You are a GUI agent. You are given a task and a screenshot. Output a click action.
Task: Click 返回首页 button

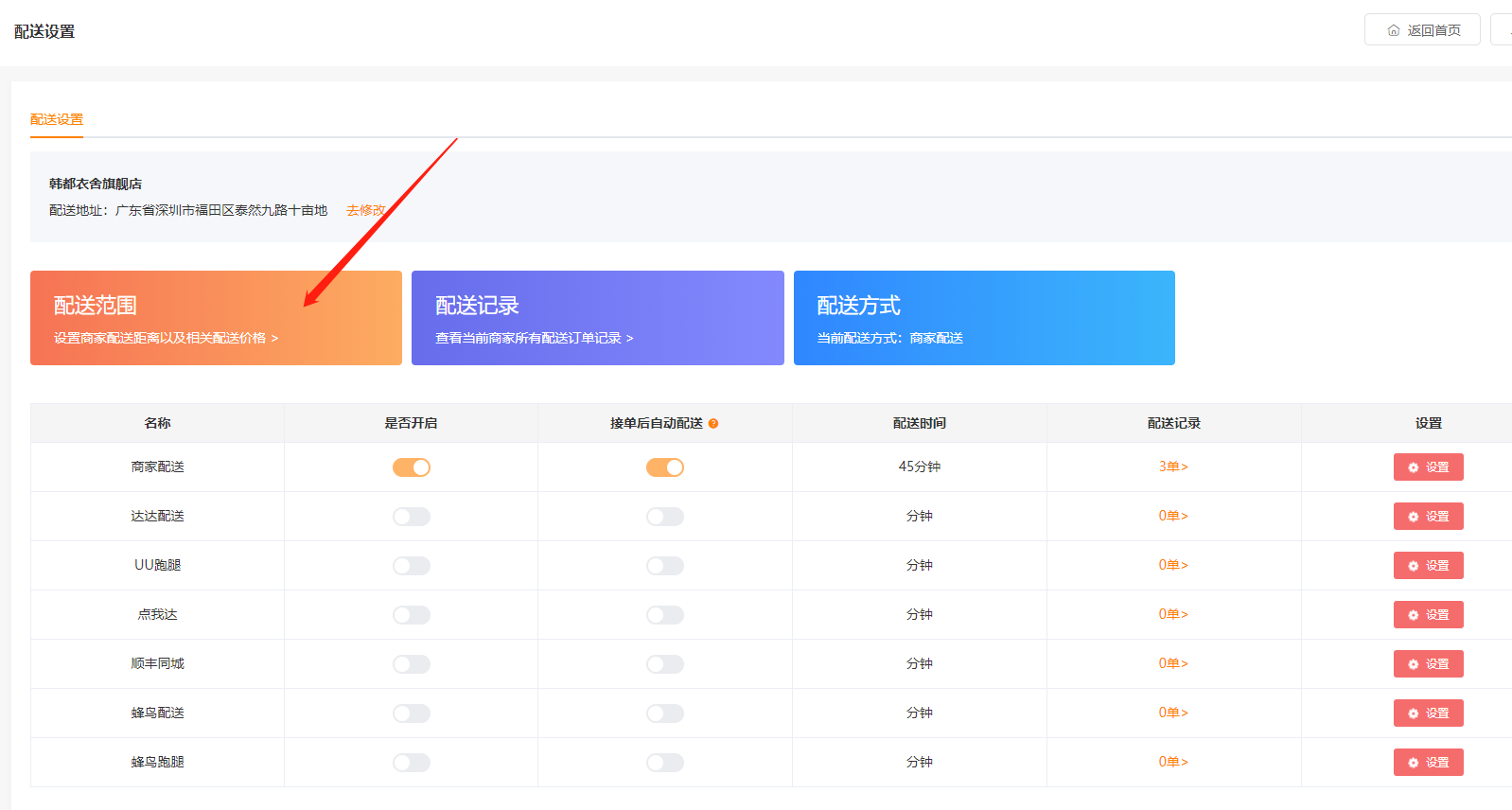[1422, 30]
